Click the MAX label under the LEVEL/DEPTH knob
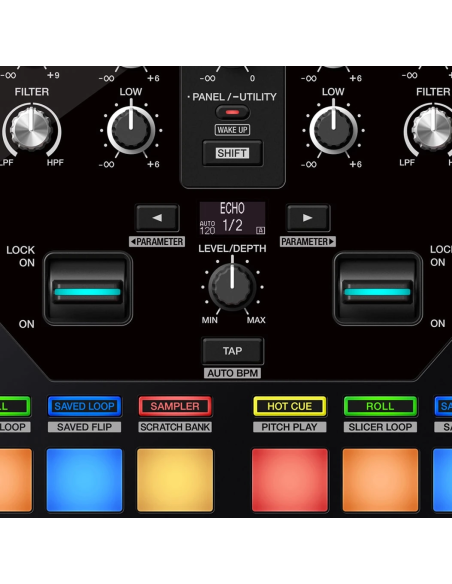 coord(256,320)
